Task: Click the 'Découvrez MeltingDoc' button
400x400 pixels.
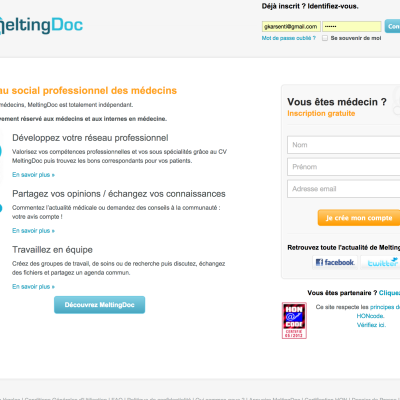Action: point(99,305)
